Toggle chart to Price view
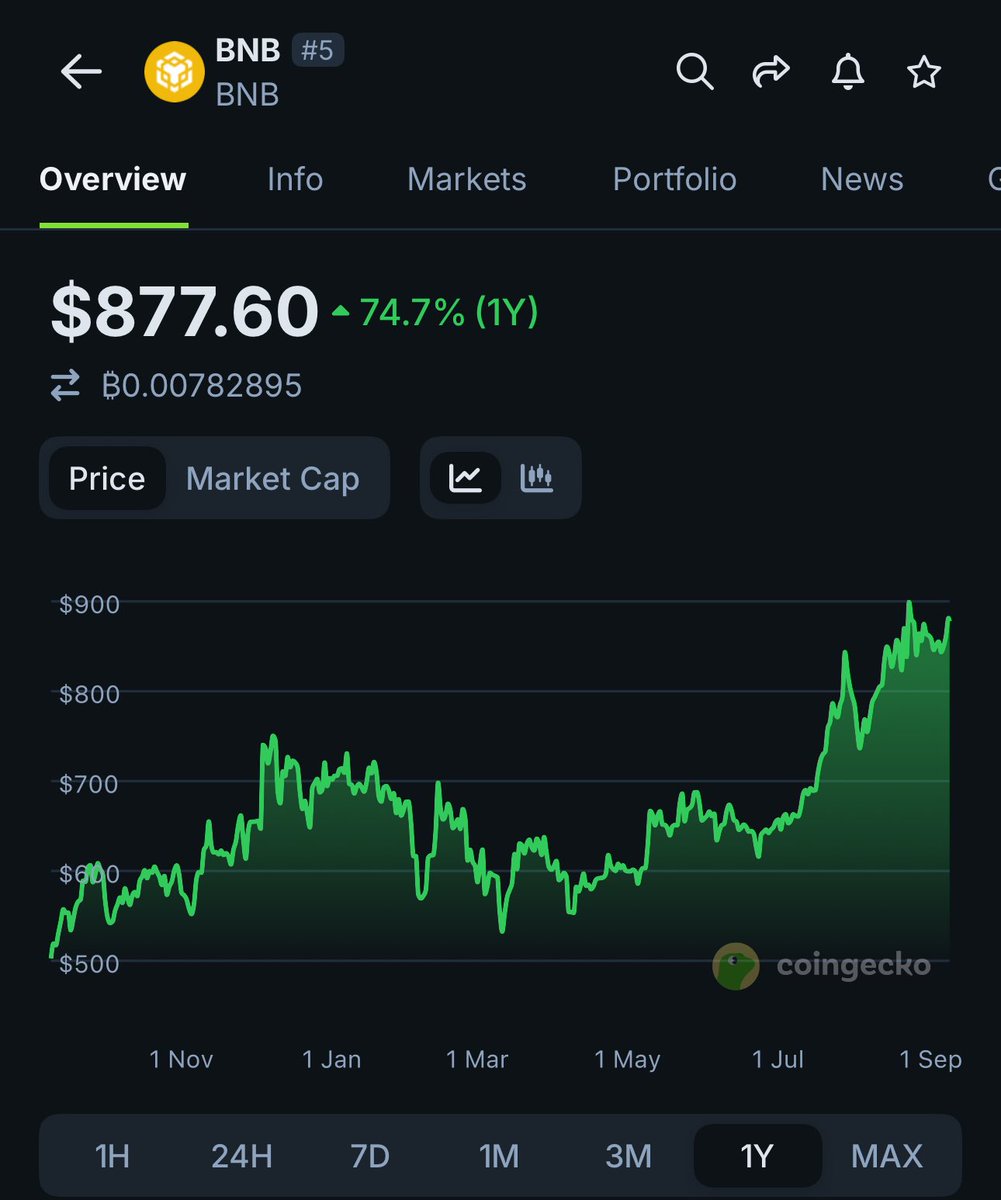 pos(107,479)
